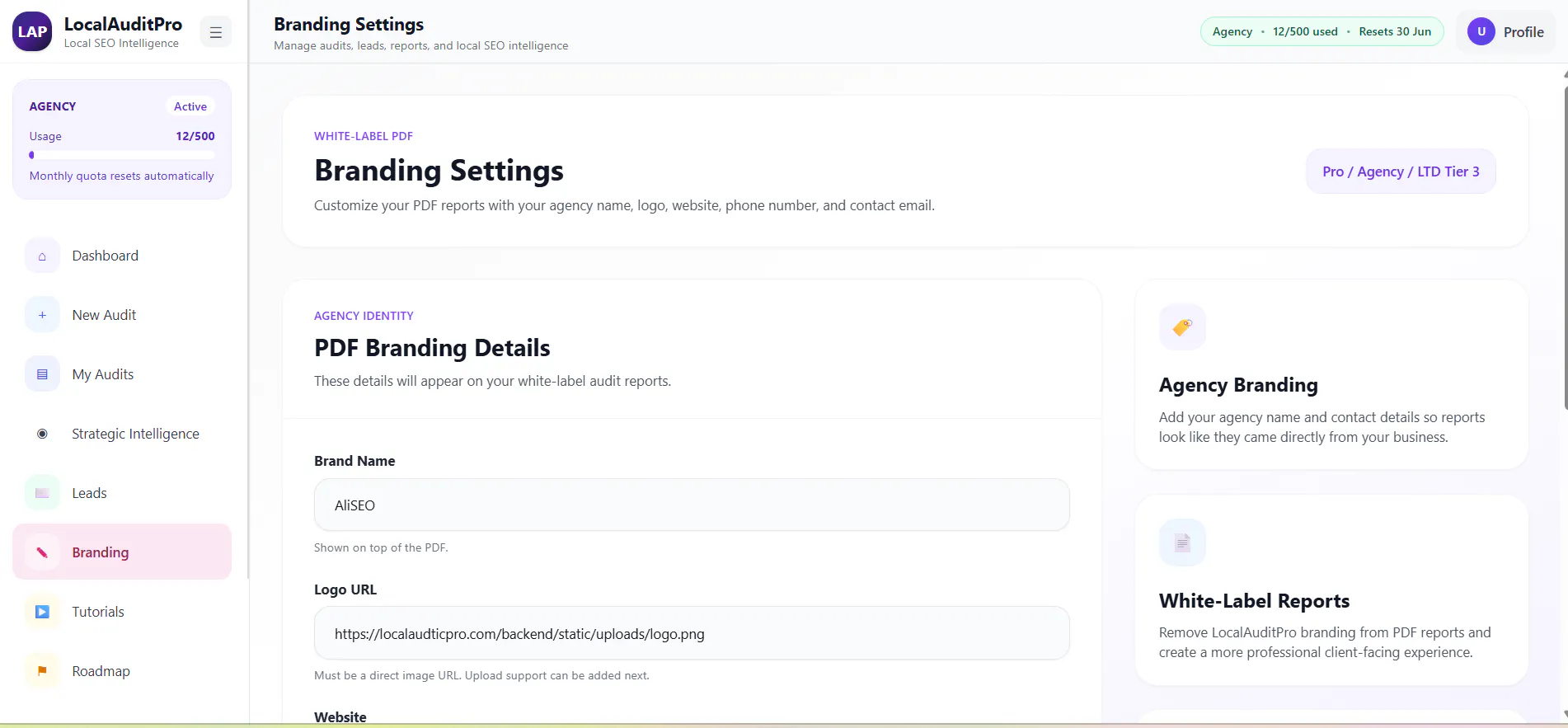
Task: Click the Agency Branding tag icon
Action: (1182, 327)
